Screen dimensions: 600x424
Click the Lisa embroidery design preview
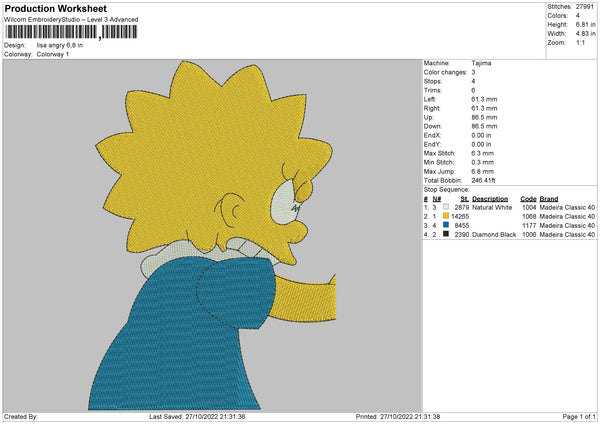[x=213, y=235]
